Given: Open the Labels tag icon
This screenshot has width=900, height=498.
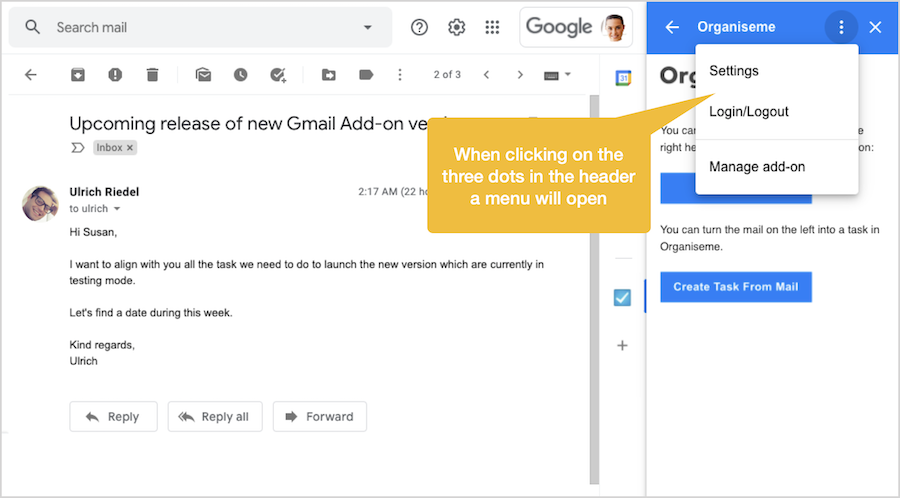Looking at the screenshot, I should [365, 75].
